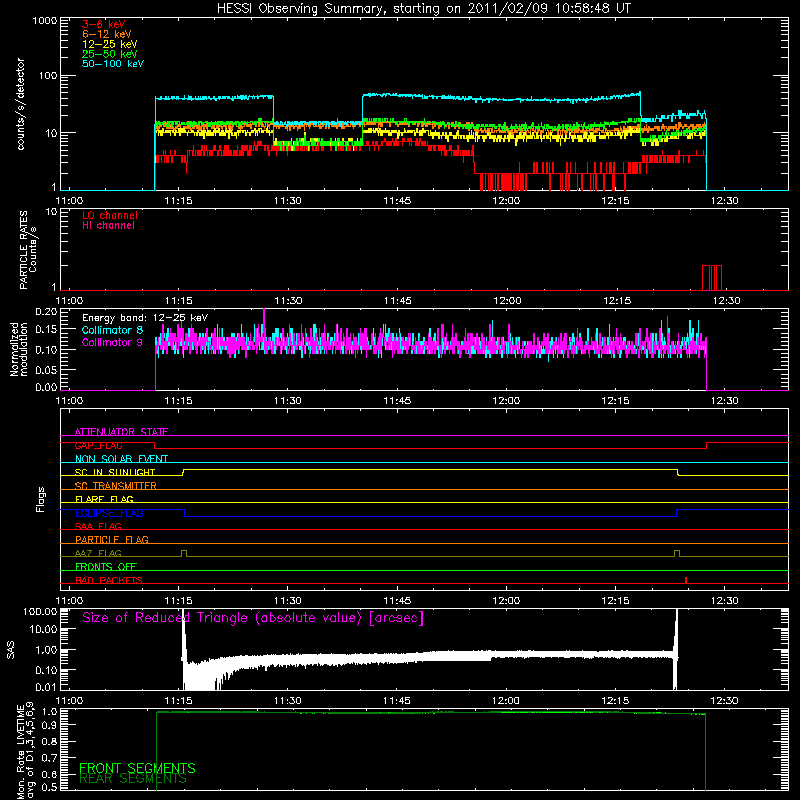800x800 pixels.
Task: Click the SAA_FLAG label
Action: tap(98, 526)
